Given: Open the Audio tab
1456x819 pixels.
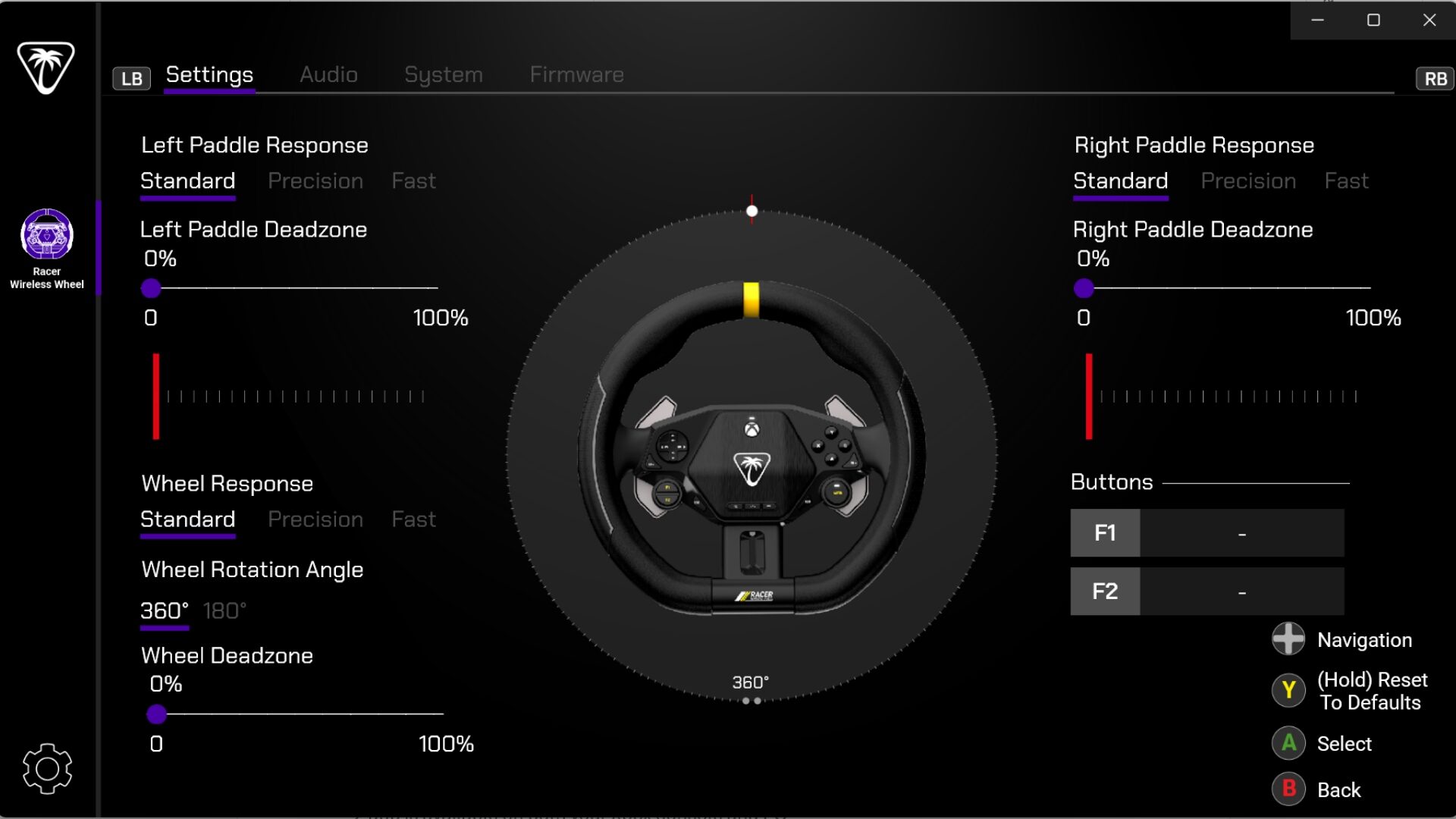Looking at the screenshot, I should pyautogui.click(x=328, y=75).
